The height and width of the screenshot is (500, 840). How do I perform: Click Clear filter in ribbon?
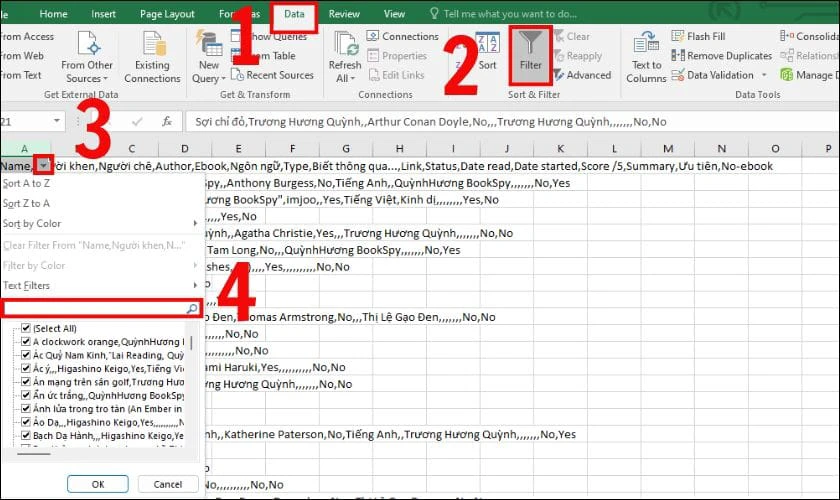tap(572, 36)
